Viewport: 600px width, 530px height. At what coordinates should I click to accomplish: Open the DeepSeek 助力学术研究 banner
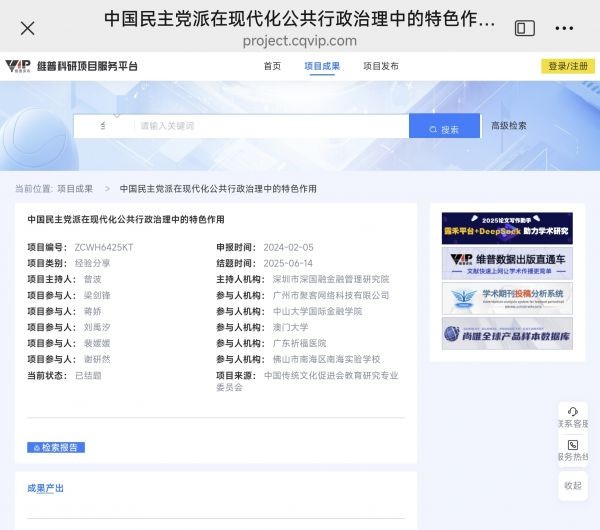[x=507, y=228]
